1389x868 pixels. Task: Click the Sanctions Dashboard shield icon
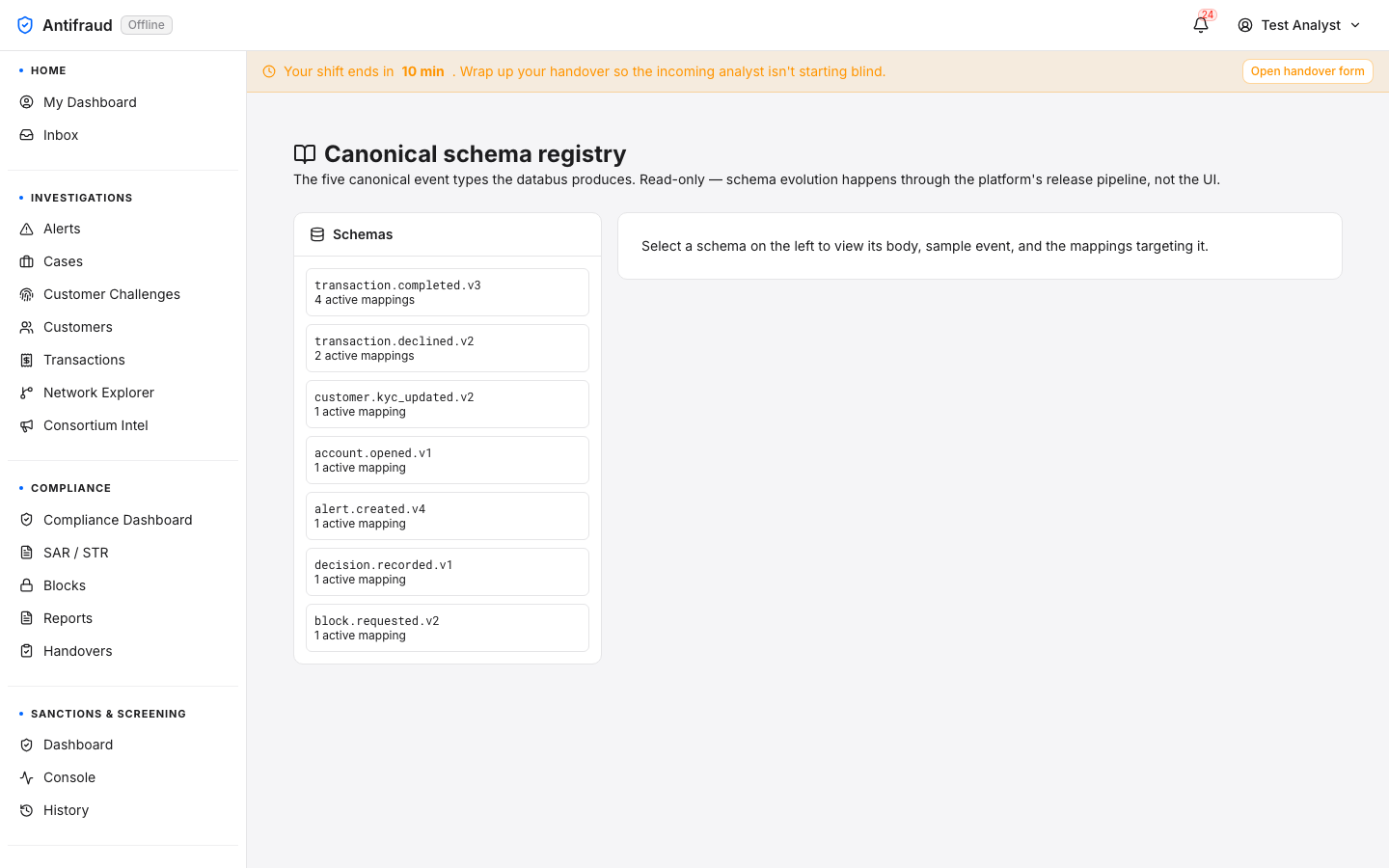(27, 745)
